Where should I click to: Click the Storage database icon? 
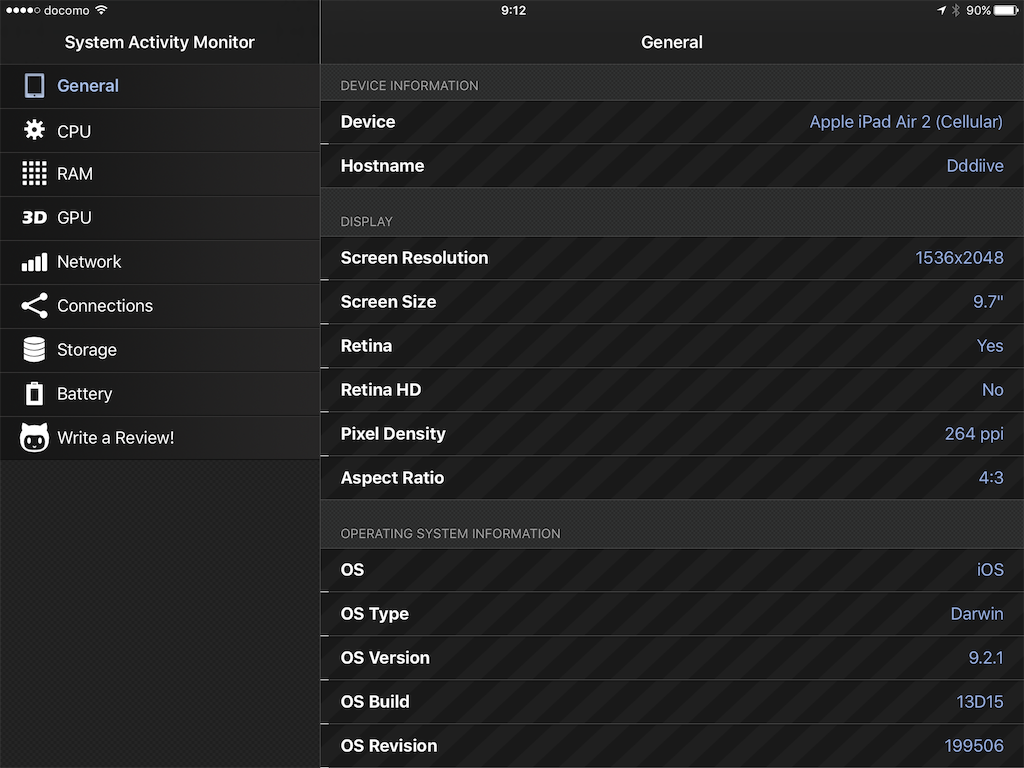click(34, 349)
